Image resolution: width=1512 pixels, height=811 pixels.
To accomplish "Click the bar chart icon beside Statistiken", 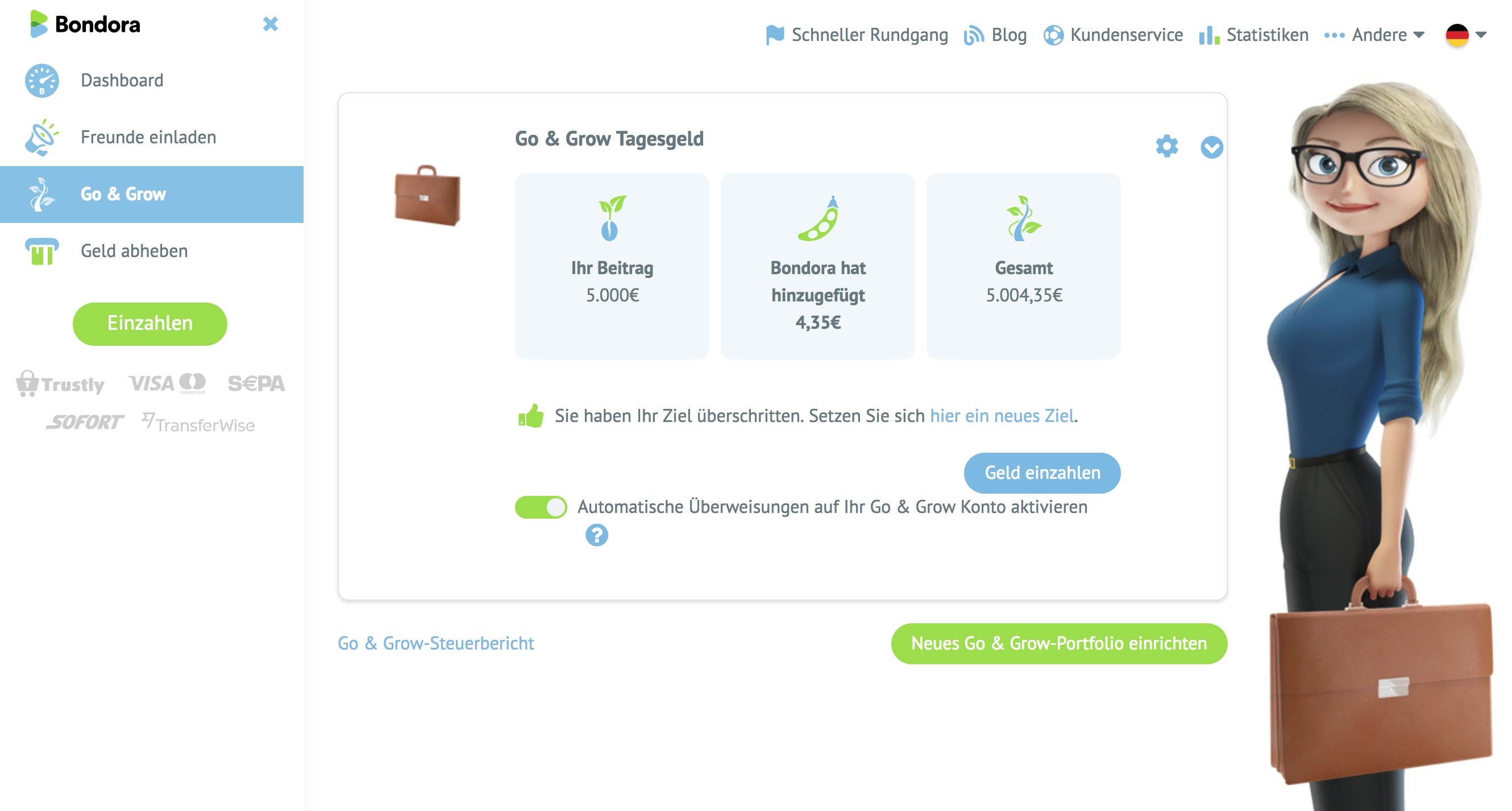I will [x=1209, y=35].
